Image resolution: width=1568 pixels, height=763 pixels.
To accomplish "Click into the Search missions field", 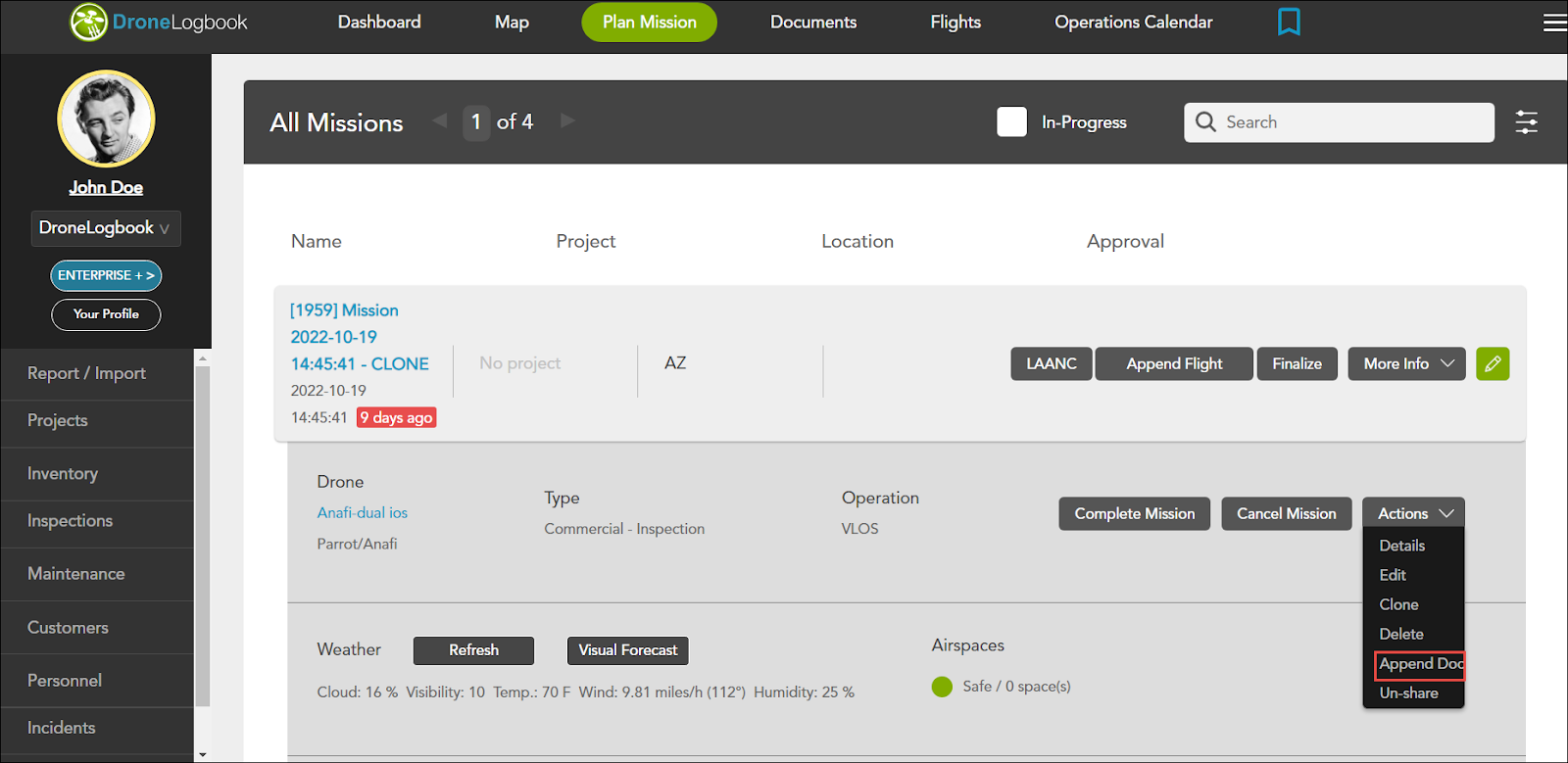I will [x=1339, y=122].
